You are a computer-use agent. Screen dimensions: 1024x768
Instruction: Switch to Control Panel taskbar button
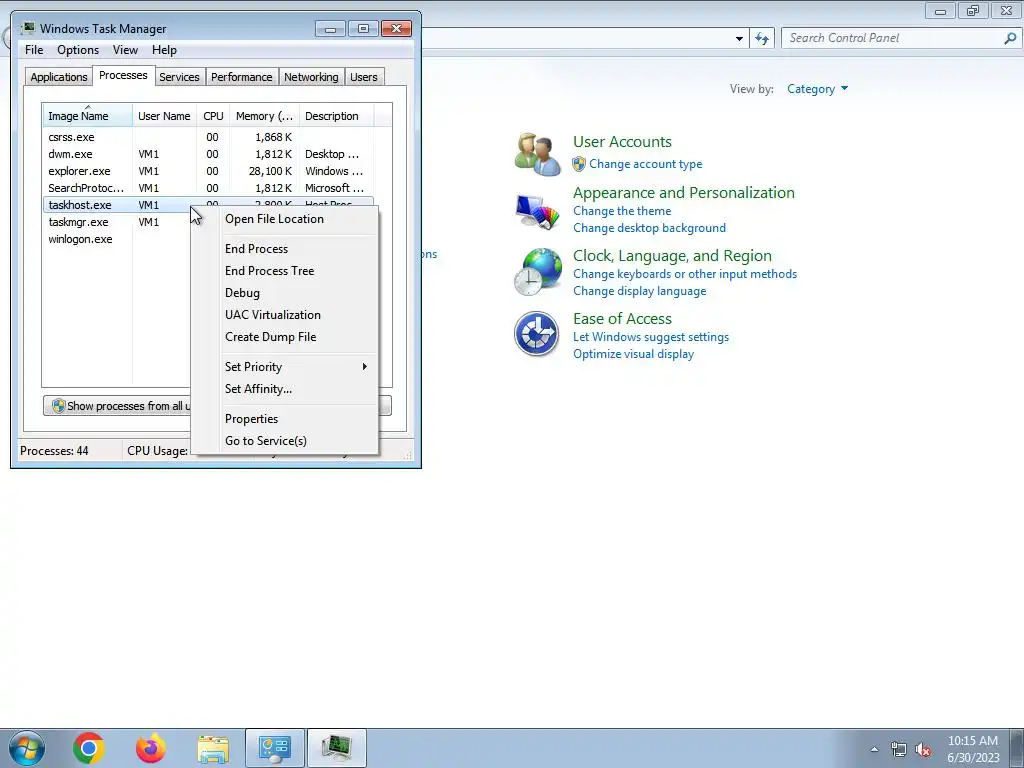274,748
